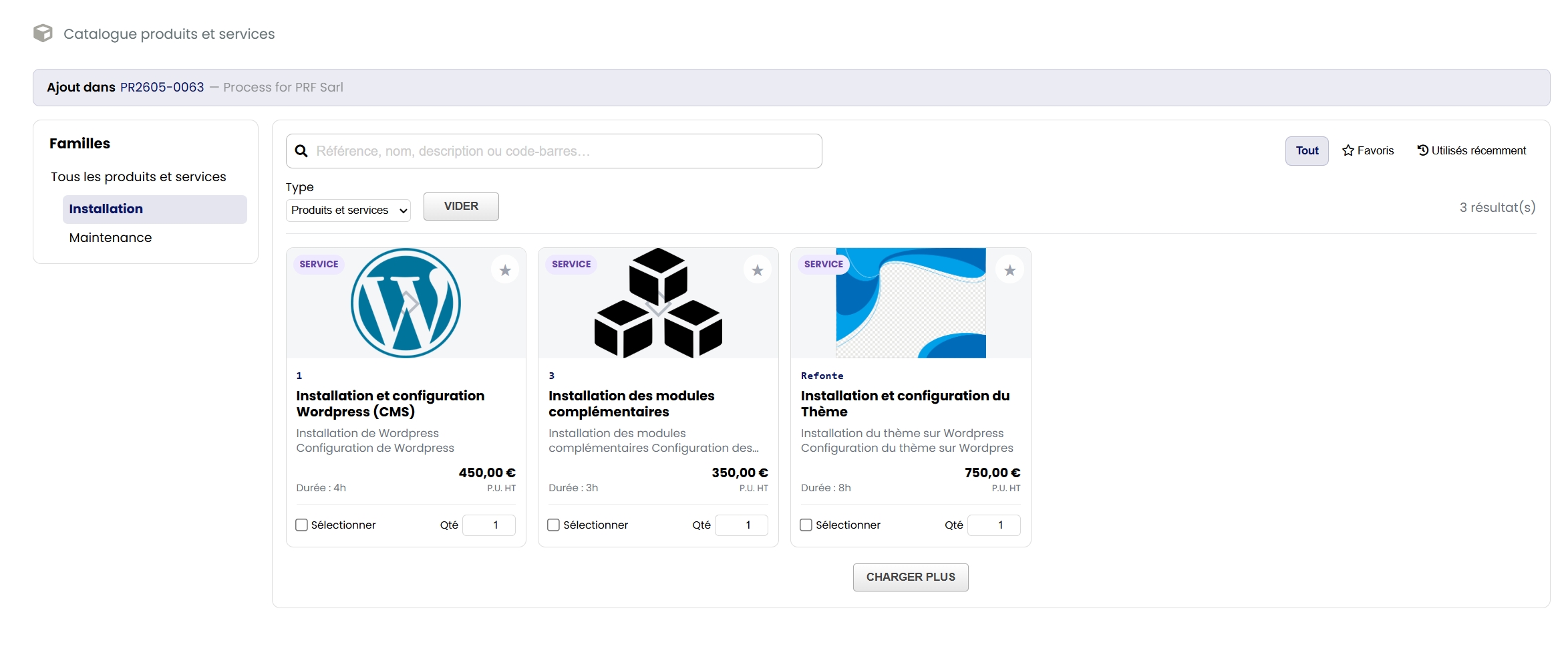Open the black cubes module image
Screen dimensions: 1568x661
click(658, 303)
